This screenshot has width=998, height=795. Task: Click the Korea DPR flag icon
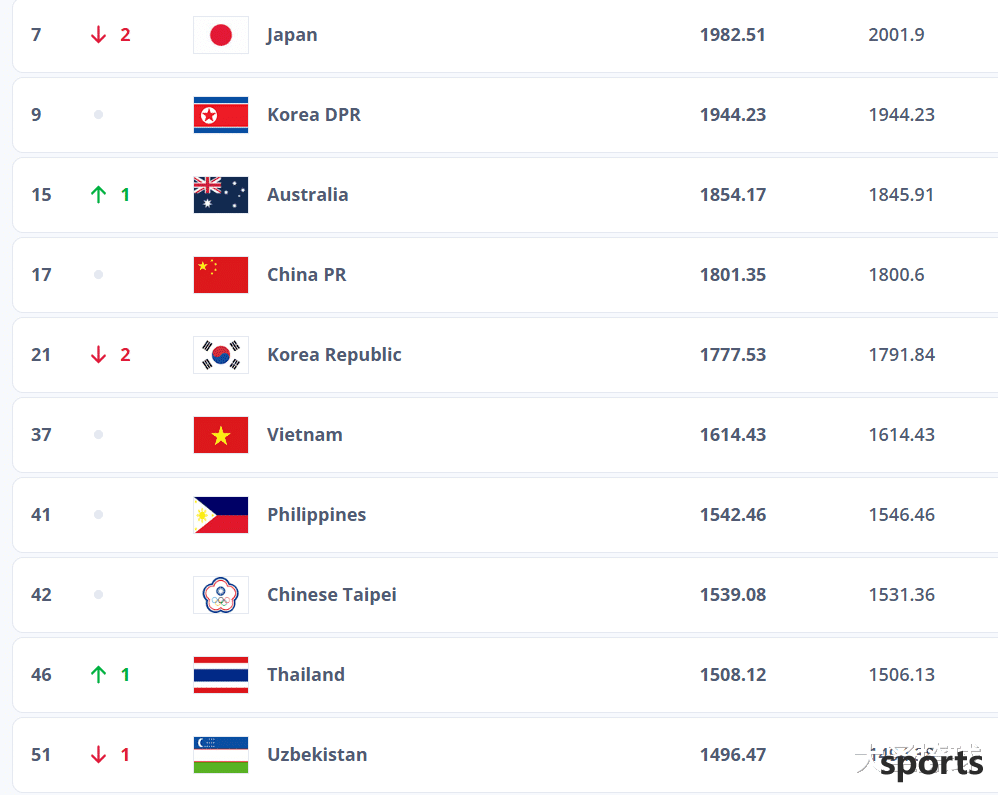[x=221, y=115]
